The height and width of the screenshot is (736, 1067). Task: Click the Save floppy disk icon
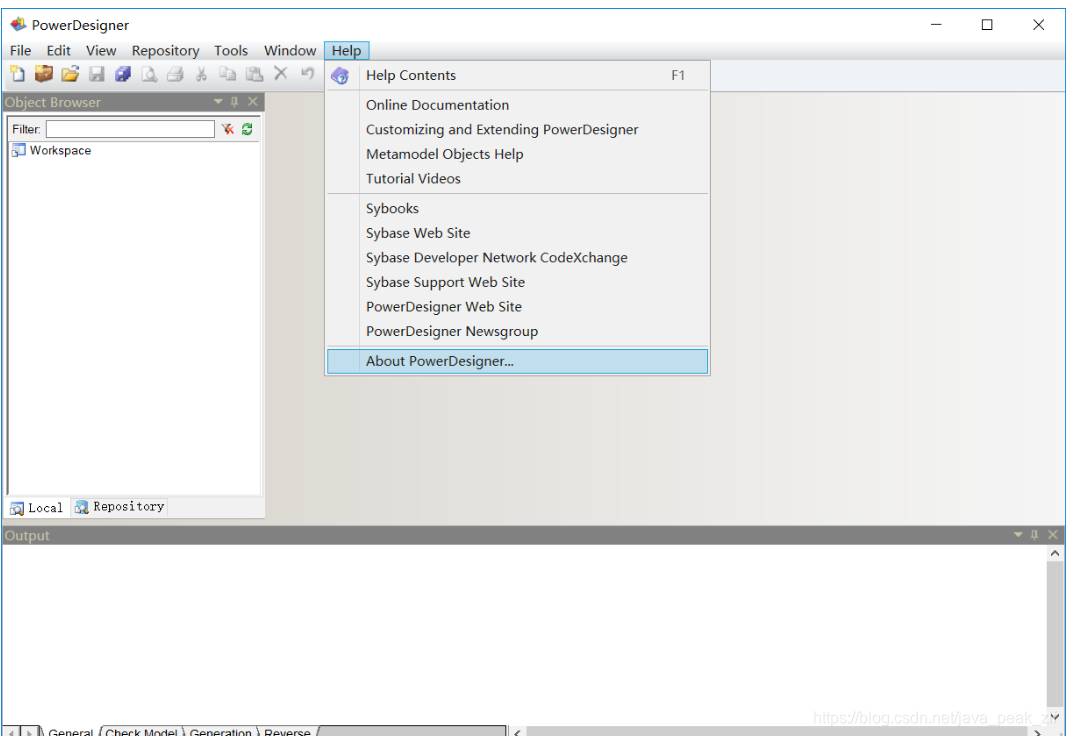[97, 73]
